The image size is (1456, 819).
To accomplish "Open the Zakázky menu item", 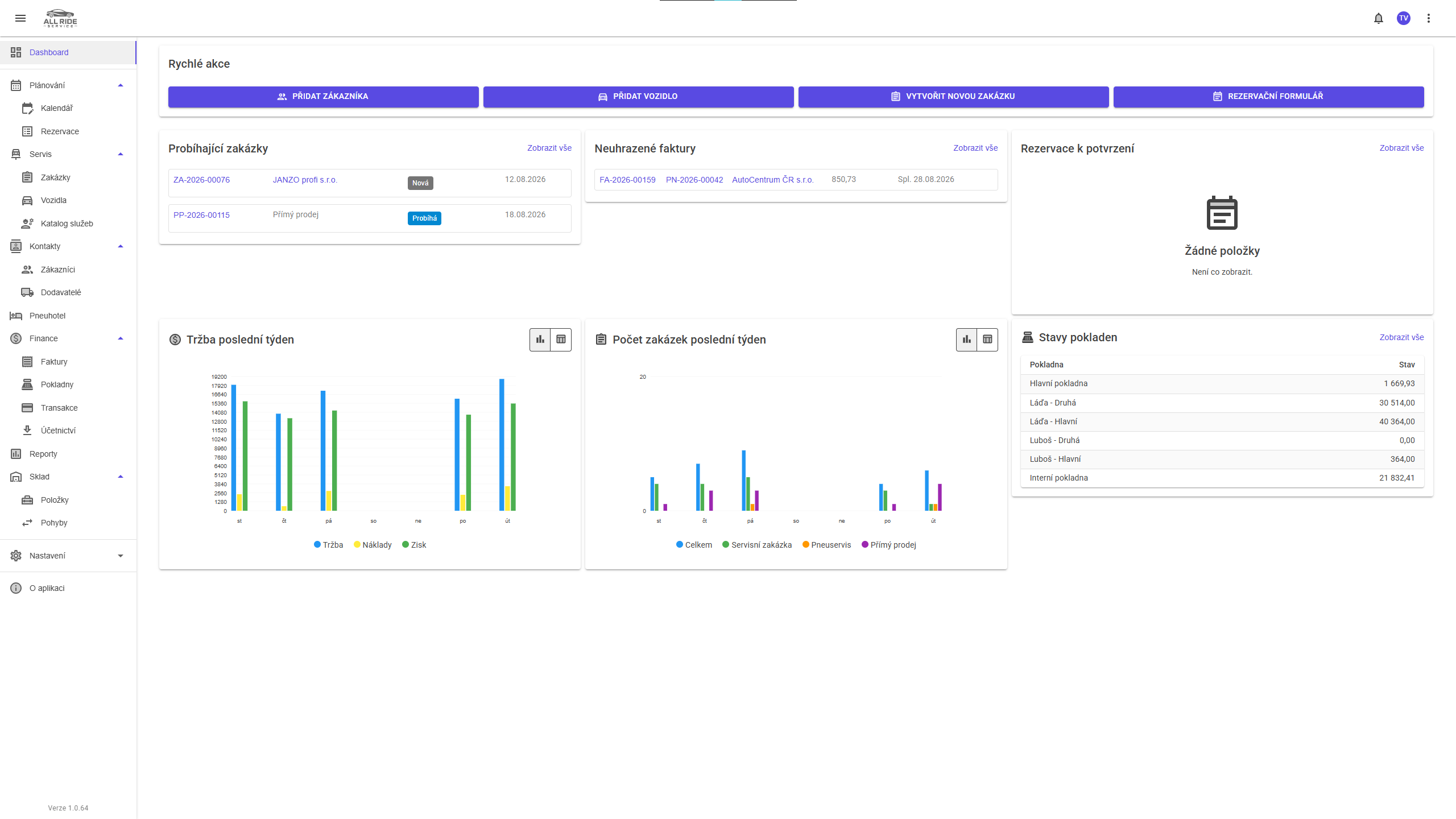I will [x=68, y=177].
